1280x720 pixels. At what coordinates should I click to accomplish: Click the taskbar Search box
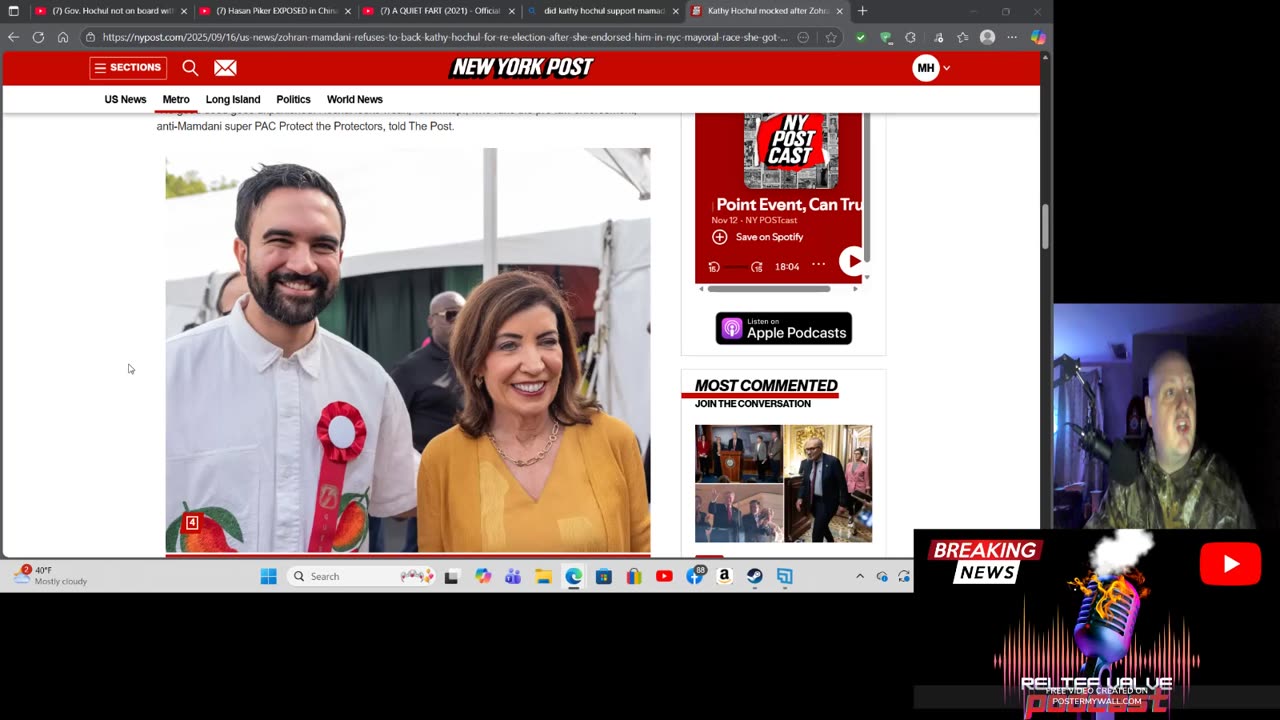[x=363, y=576]
